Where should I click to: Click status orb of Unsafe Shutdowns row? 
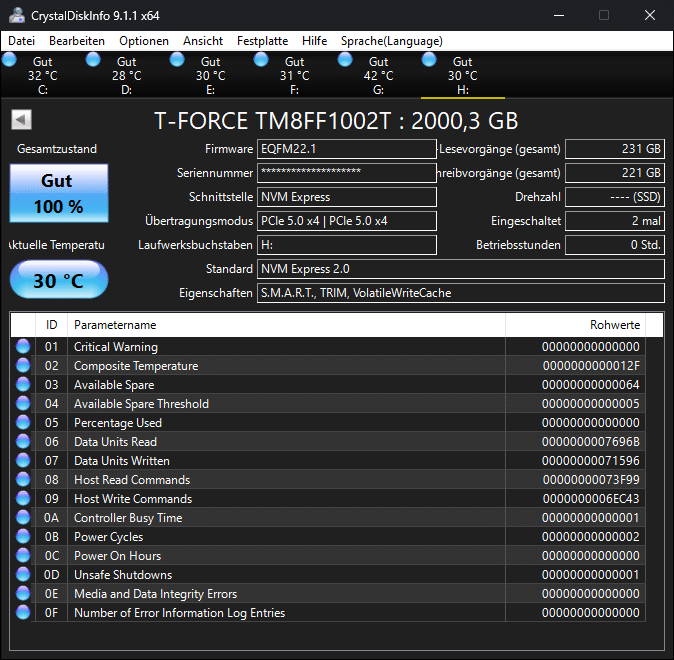(23, 575)
